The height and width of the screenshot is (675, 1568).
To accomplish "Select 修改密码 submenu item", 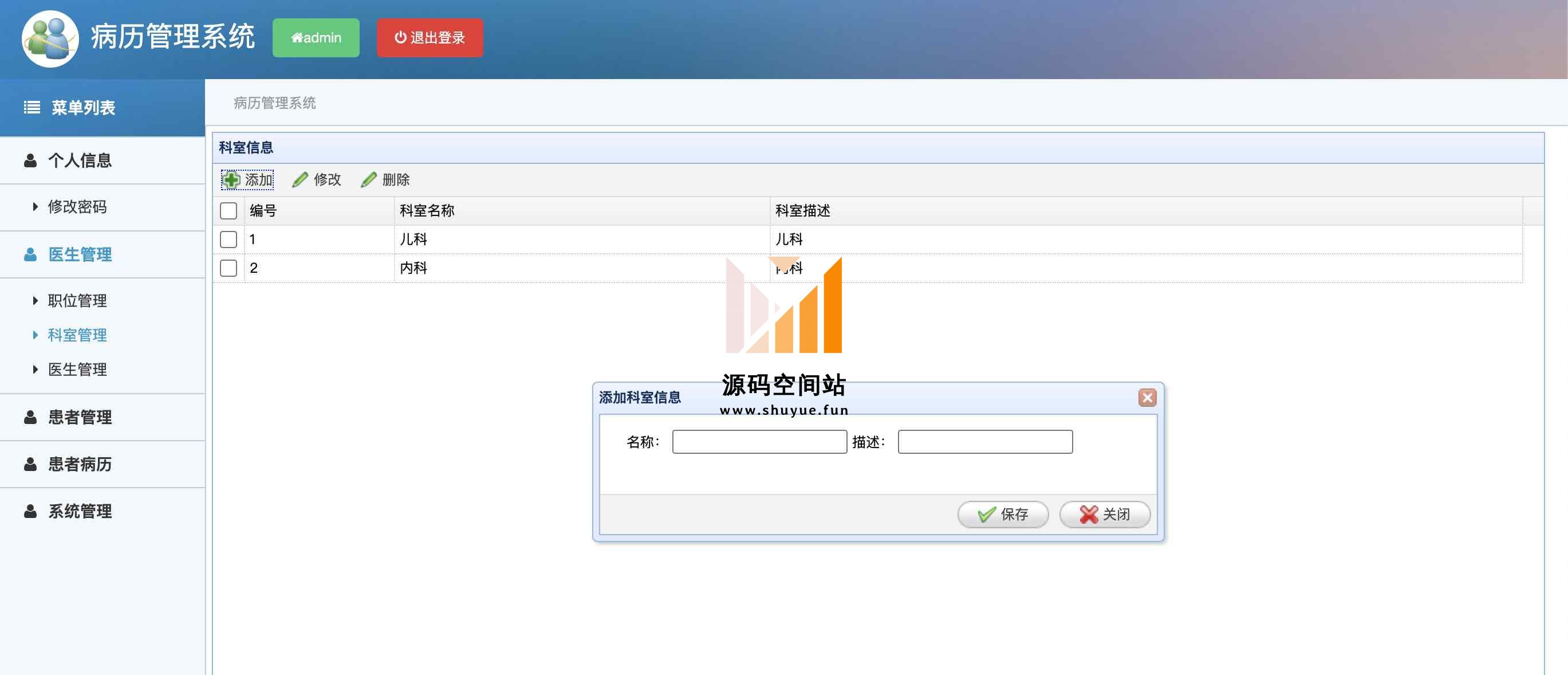I will [x=77, y=207].
